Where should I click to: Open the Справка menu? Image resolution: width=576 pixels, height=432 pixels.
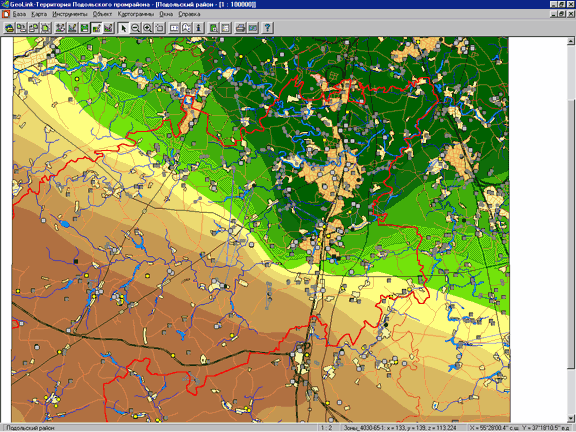189,14
